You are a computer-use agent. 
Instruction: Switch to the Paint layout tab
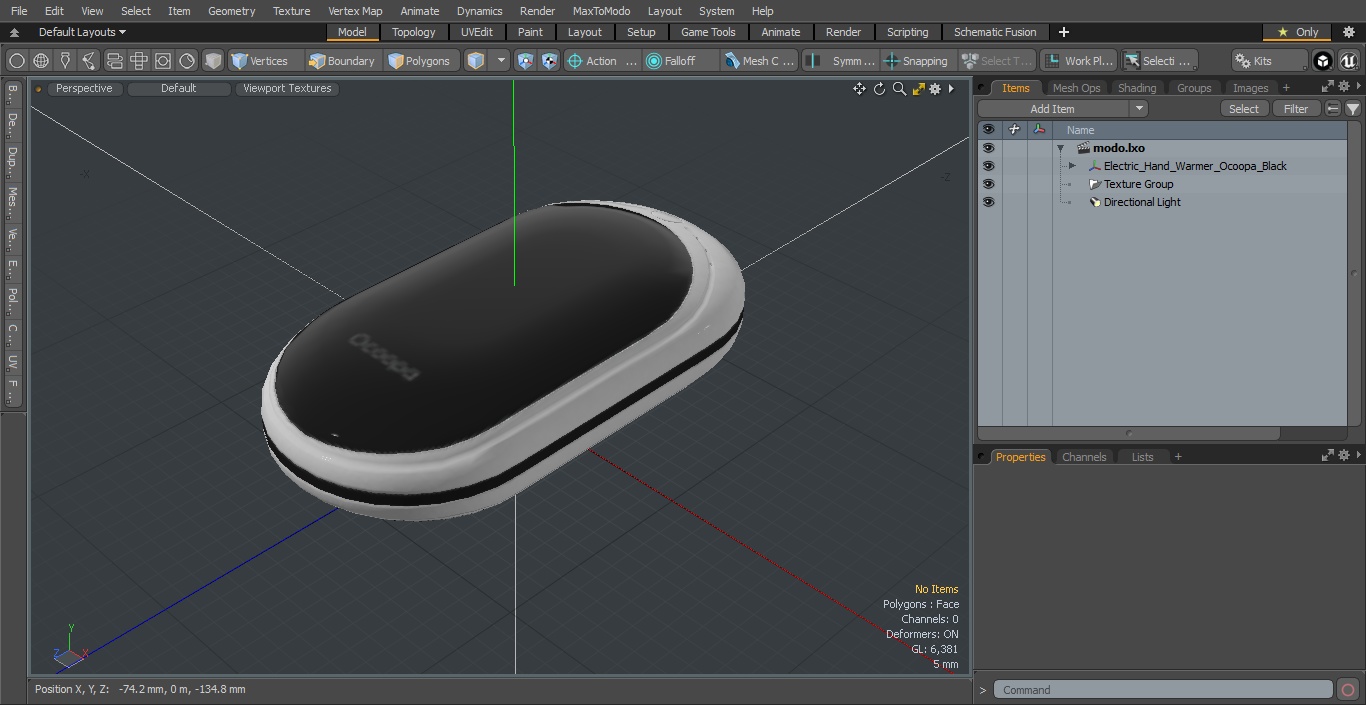coord(531,32)
